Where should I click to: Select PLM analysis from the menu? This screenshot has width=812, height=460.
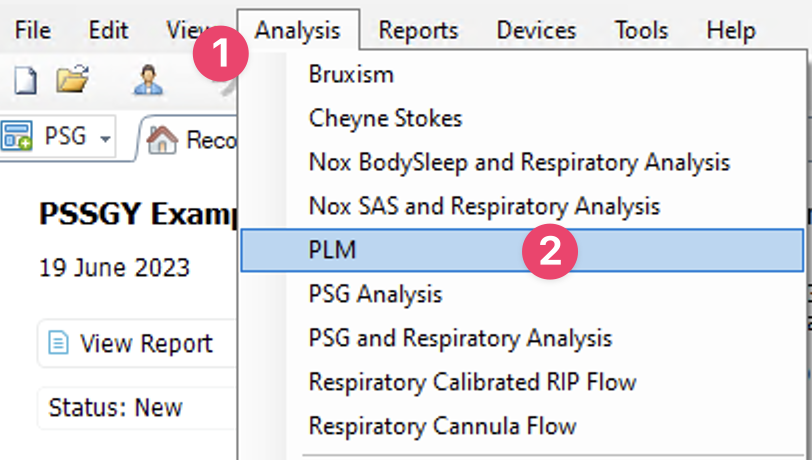click(332, 250)
